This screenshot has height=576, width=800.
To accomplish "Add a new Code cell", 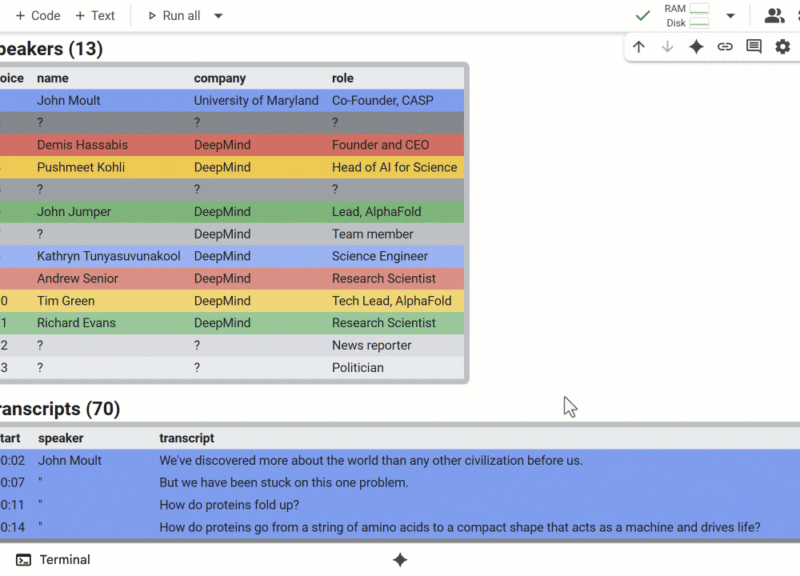I will tap(38, 16).
